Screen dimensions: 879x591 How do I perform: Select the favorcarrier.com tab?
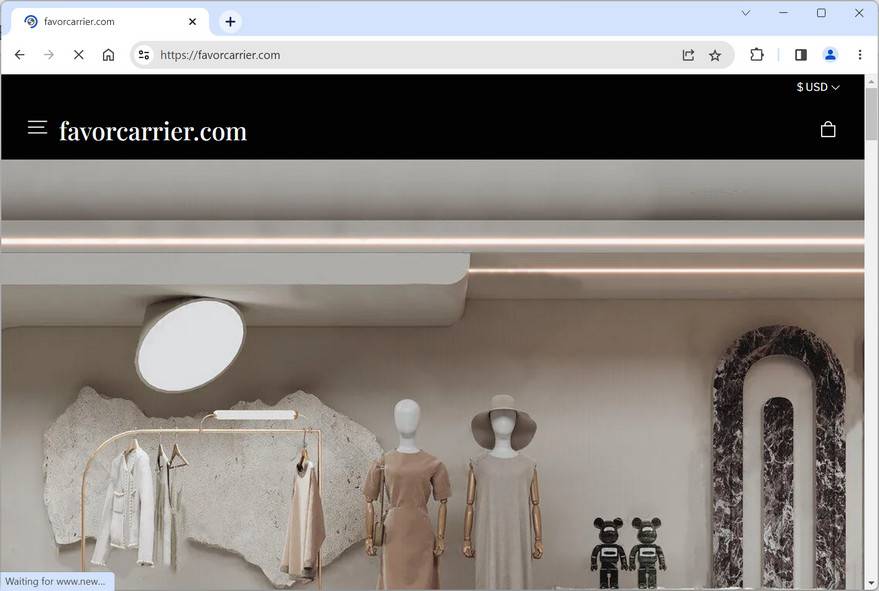(110, 22)
